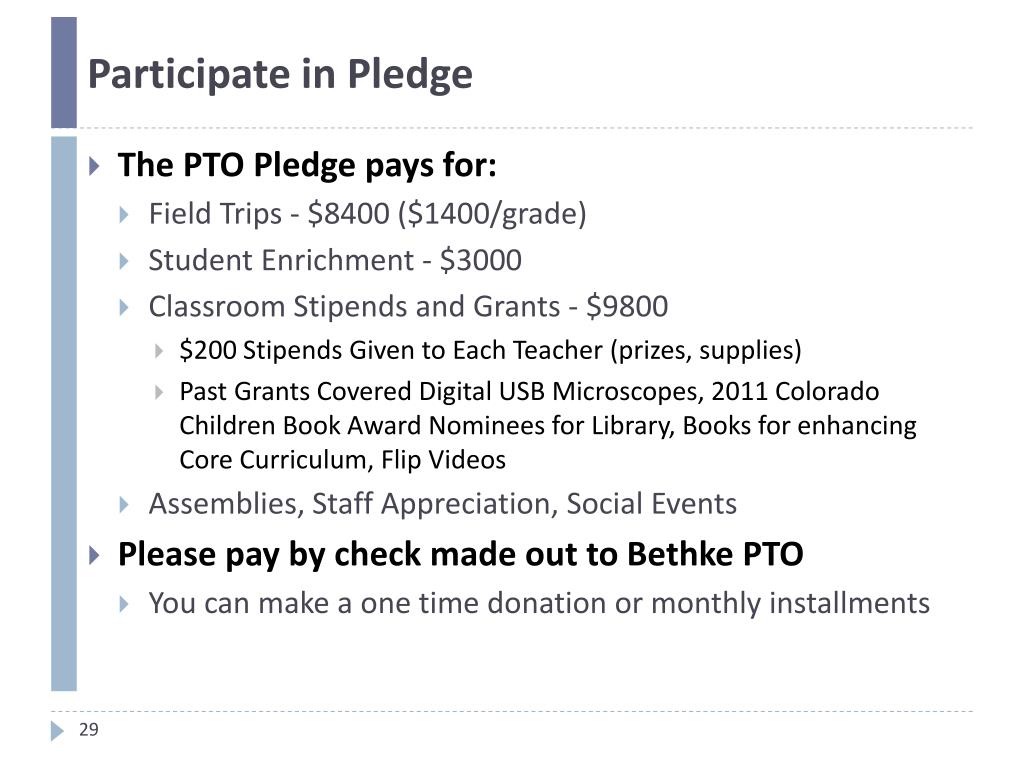Click 'Assemblies, Staff Appreciation, Social Events' text
Image resolution: width=1024 pixels, height=768 pixels.
pyautogui.click(x=443, y=504)
